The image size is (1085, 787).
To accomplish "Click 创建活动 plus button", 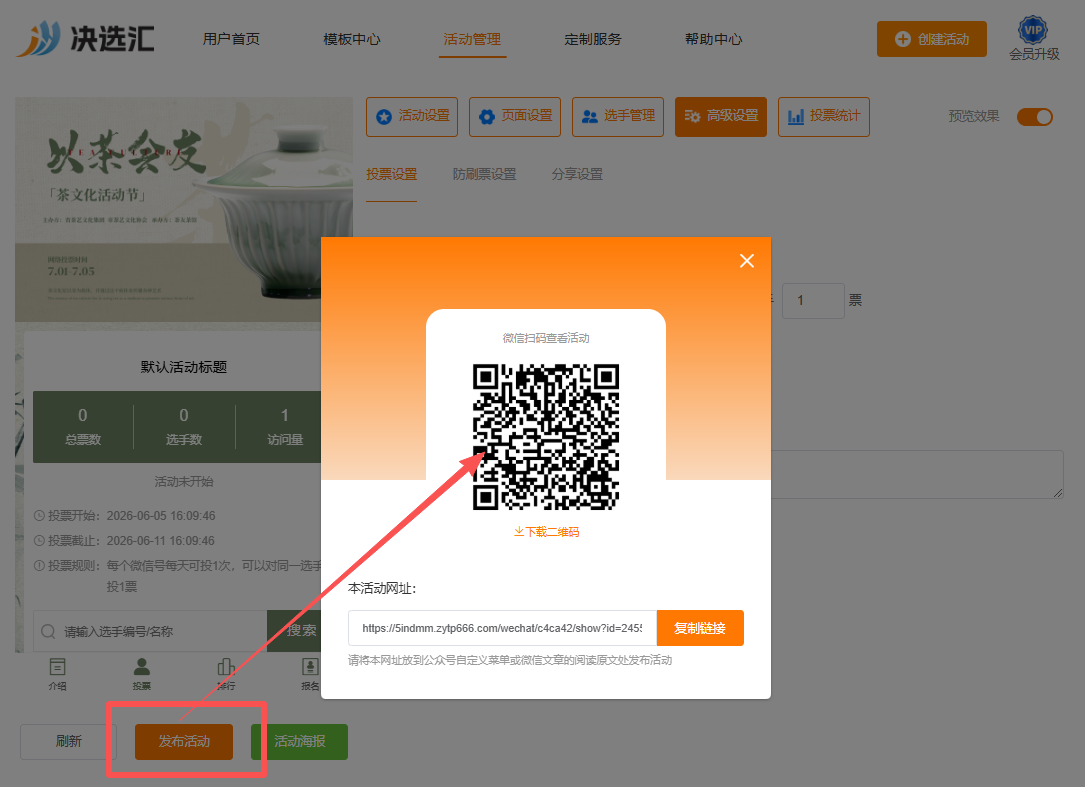I will tap(931, 39).
